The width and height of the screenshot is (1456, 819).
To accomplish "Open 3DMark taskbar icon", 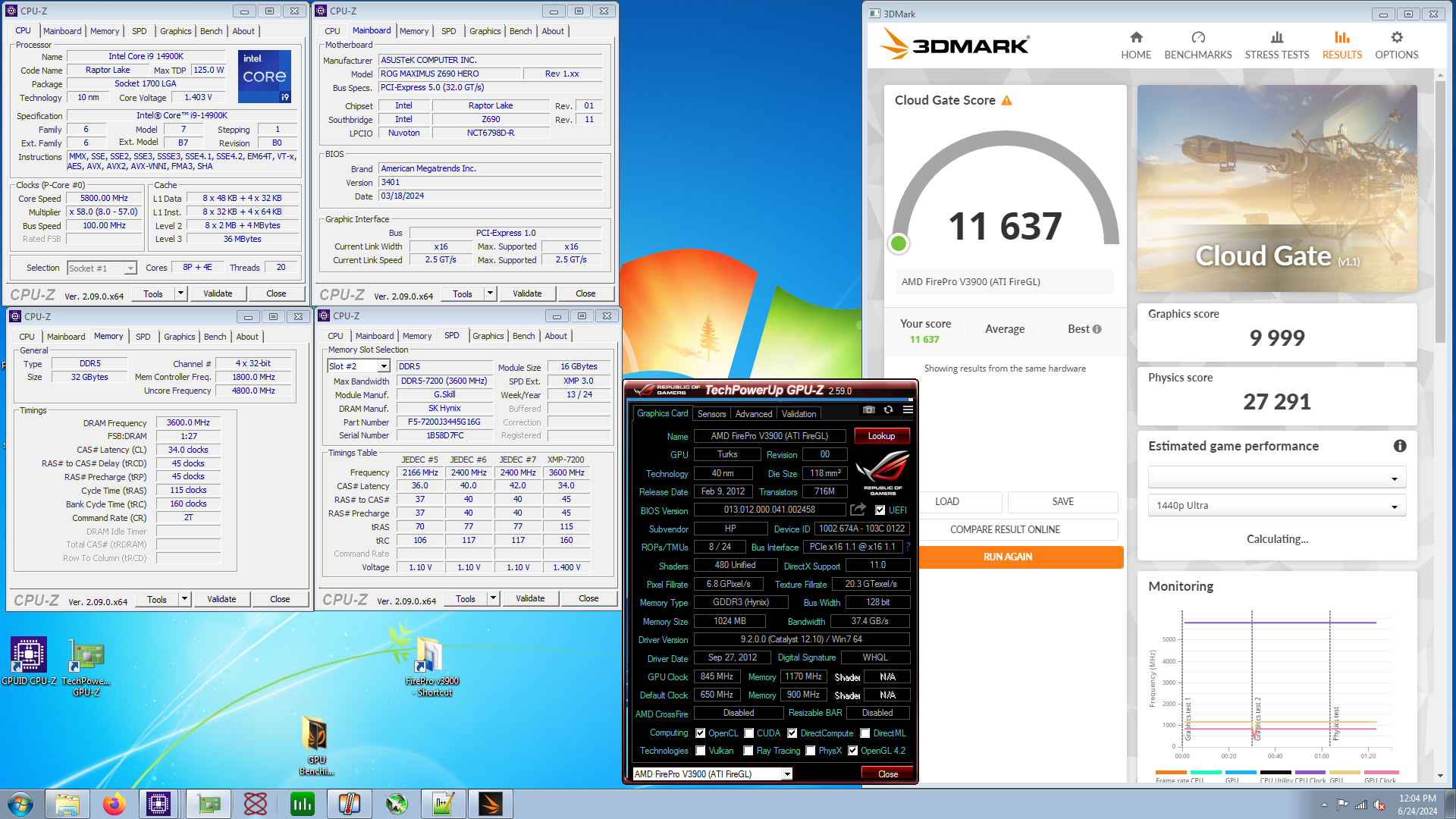I will tap(491, 804).
